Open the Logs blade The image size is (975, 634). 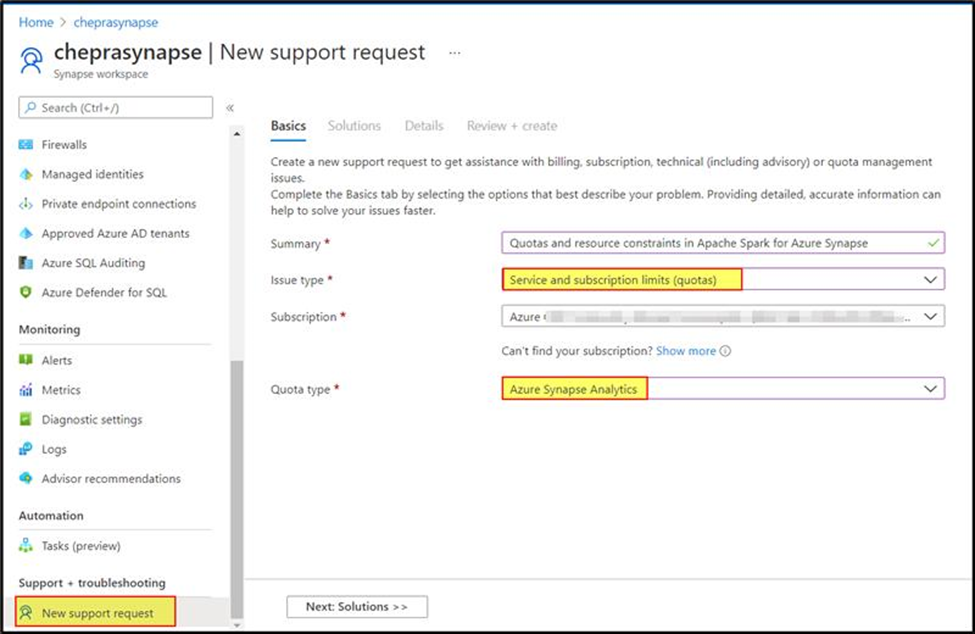[x=52, y=449]
